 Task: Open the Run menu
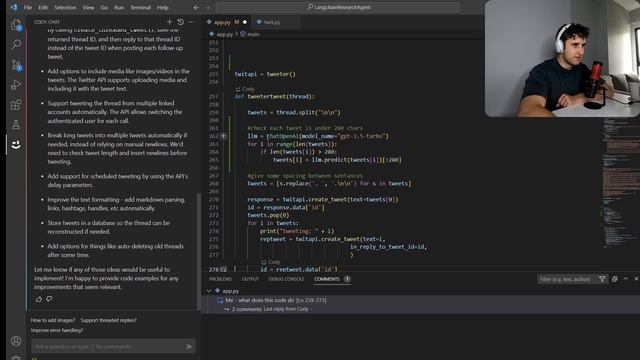[x=119, y=7]
